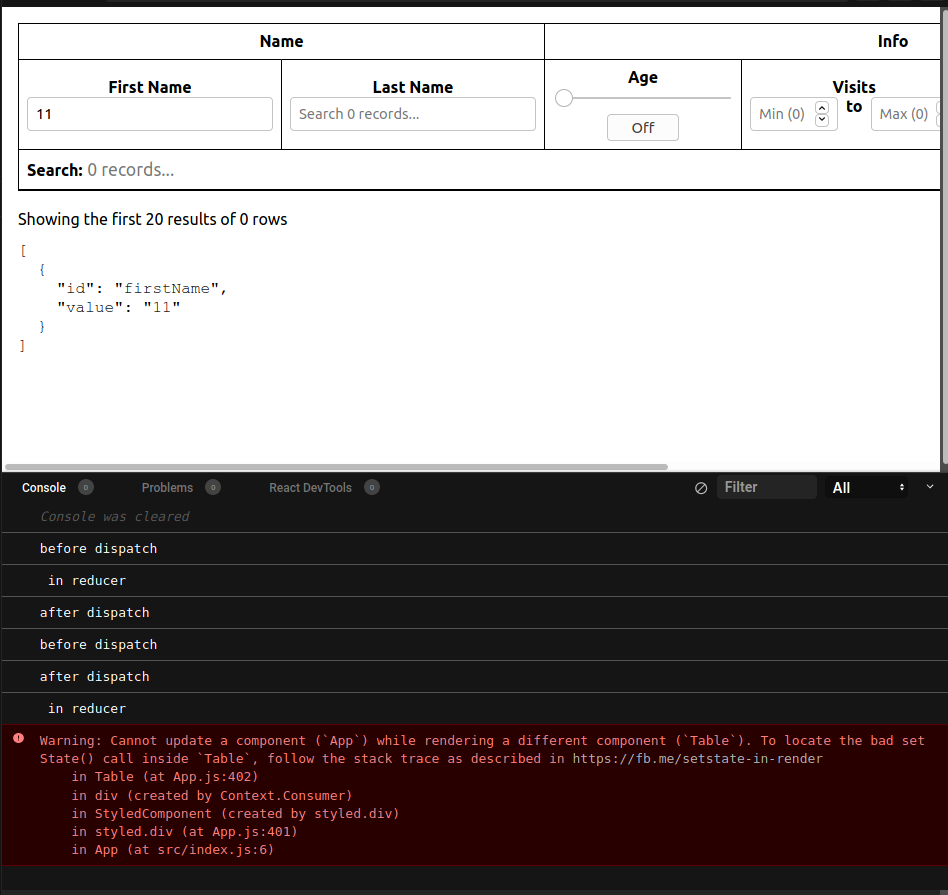Click the Max (0) visits input
This screenshot has height=895, width=948.
pyautogui.click(x=905, y=114)
